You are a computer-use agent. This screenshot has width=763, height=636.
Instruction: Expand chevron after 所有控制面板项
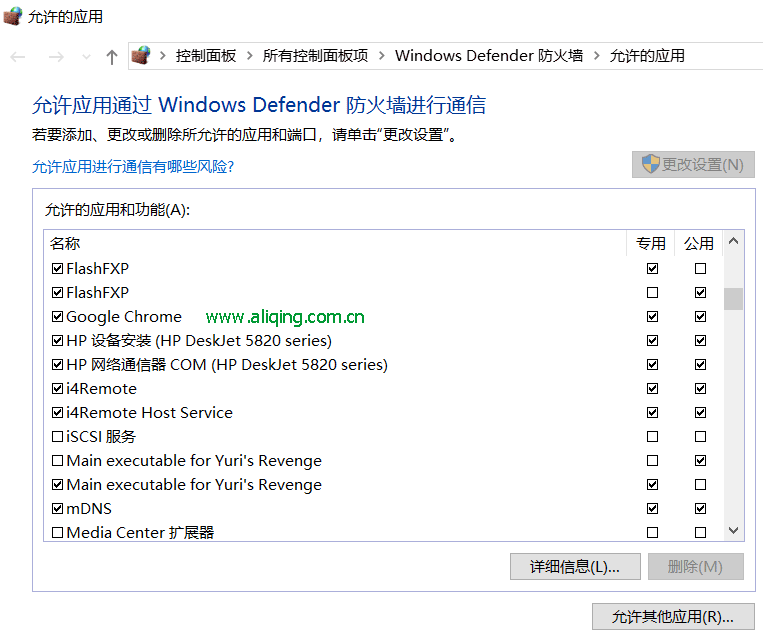[382, 56]
